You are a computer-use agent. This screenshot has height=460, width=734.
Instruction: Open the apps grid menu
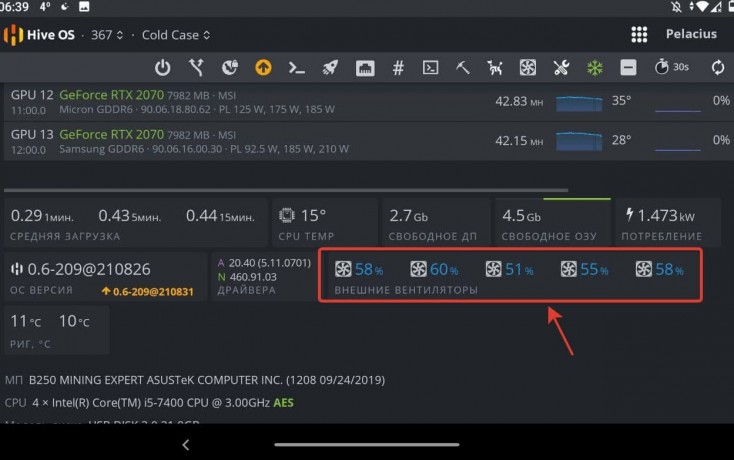pyautogui.click(x=640, y=35)
